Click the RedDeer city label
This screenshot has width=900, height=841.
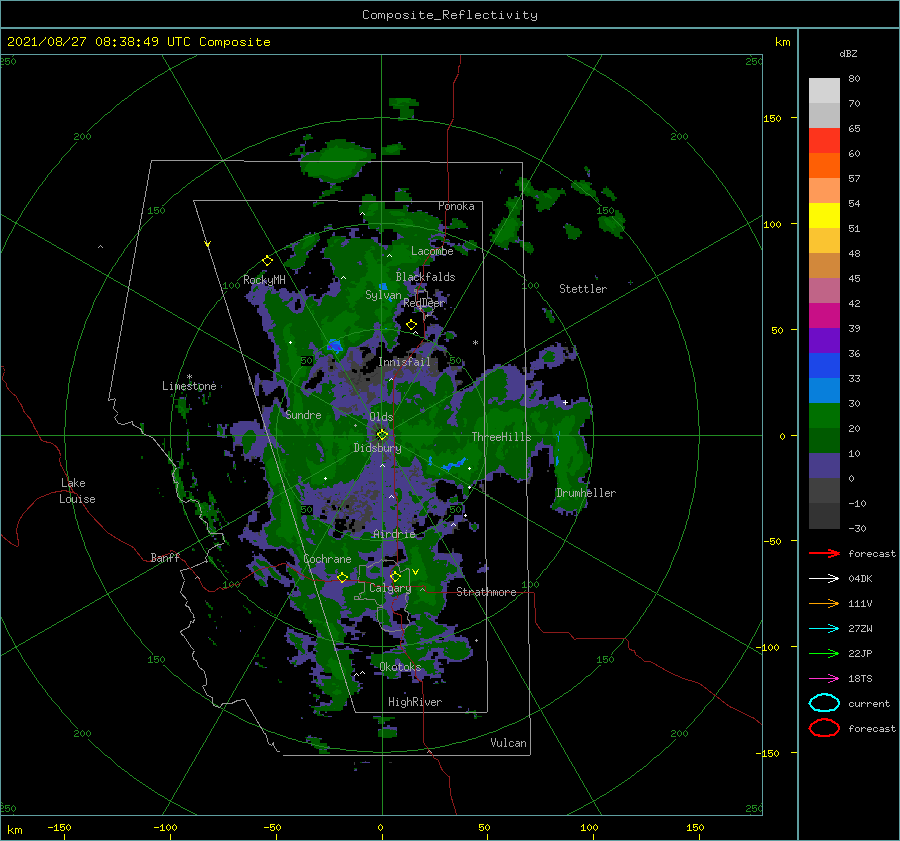(424, 303)
